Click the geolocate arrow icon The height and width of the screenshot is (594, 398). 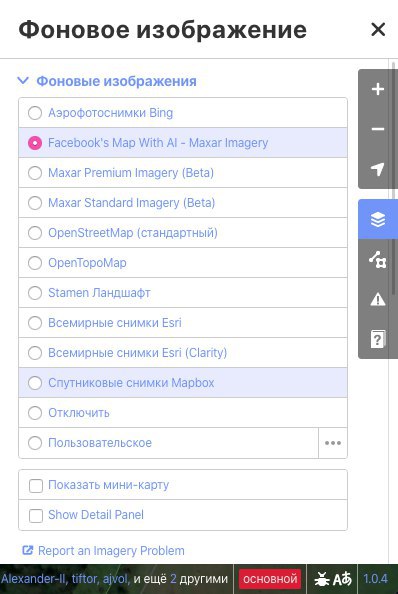378,169
